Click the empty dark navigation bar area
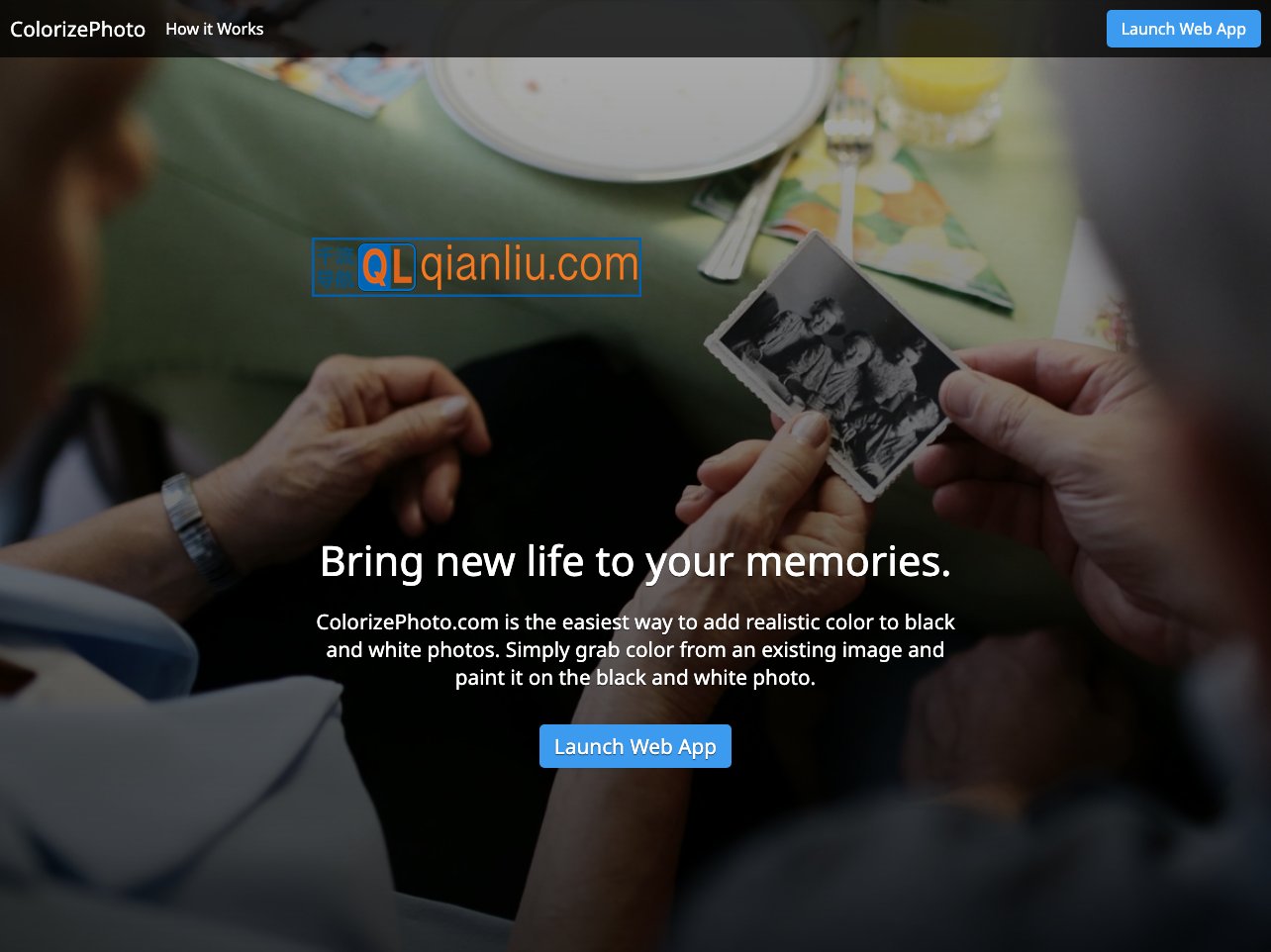1271x952 pixels. click(x=683, y=29)
